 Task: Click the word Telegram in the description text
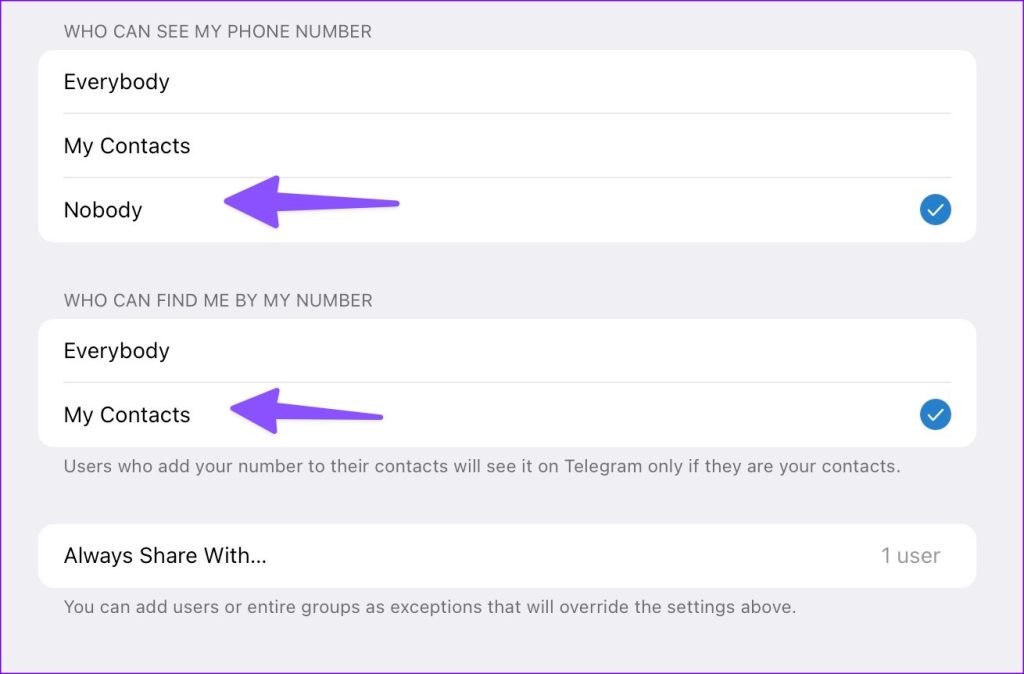(603, 466)
